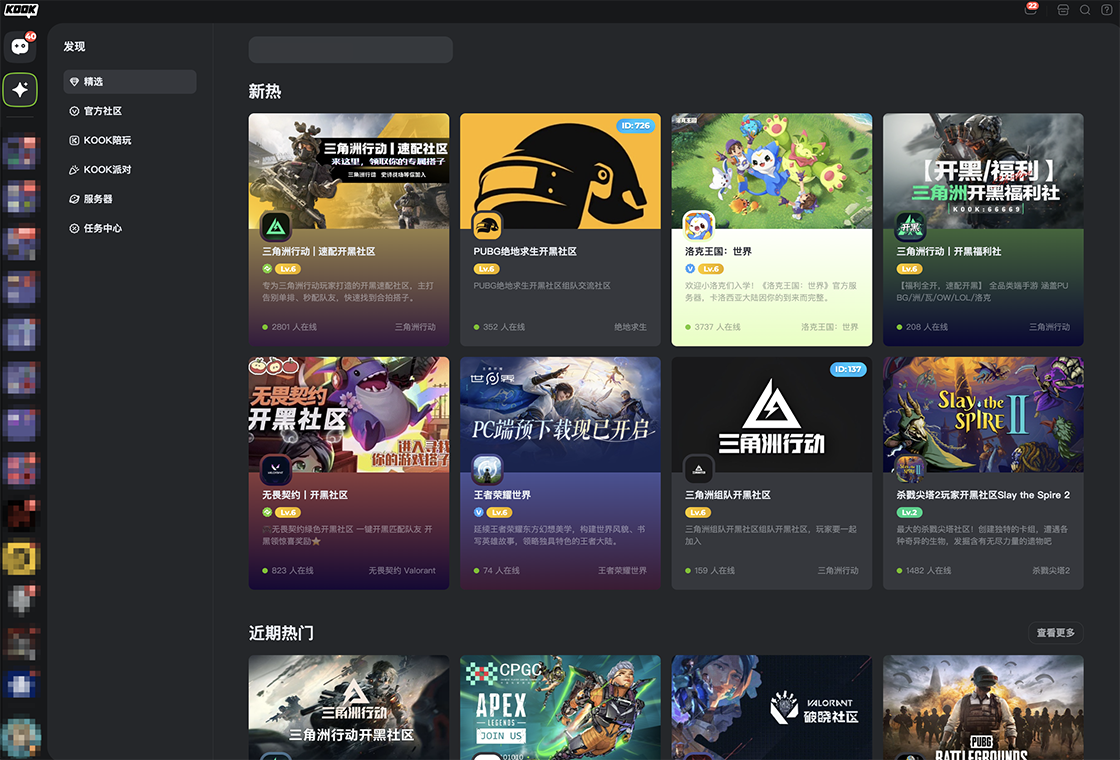Screen dimensions: 1120x760
Task: Click the 三角洲行动 | 开黑福利社 server avatar icon
Action: pos(910,227)
